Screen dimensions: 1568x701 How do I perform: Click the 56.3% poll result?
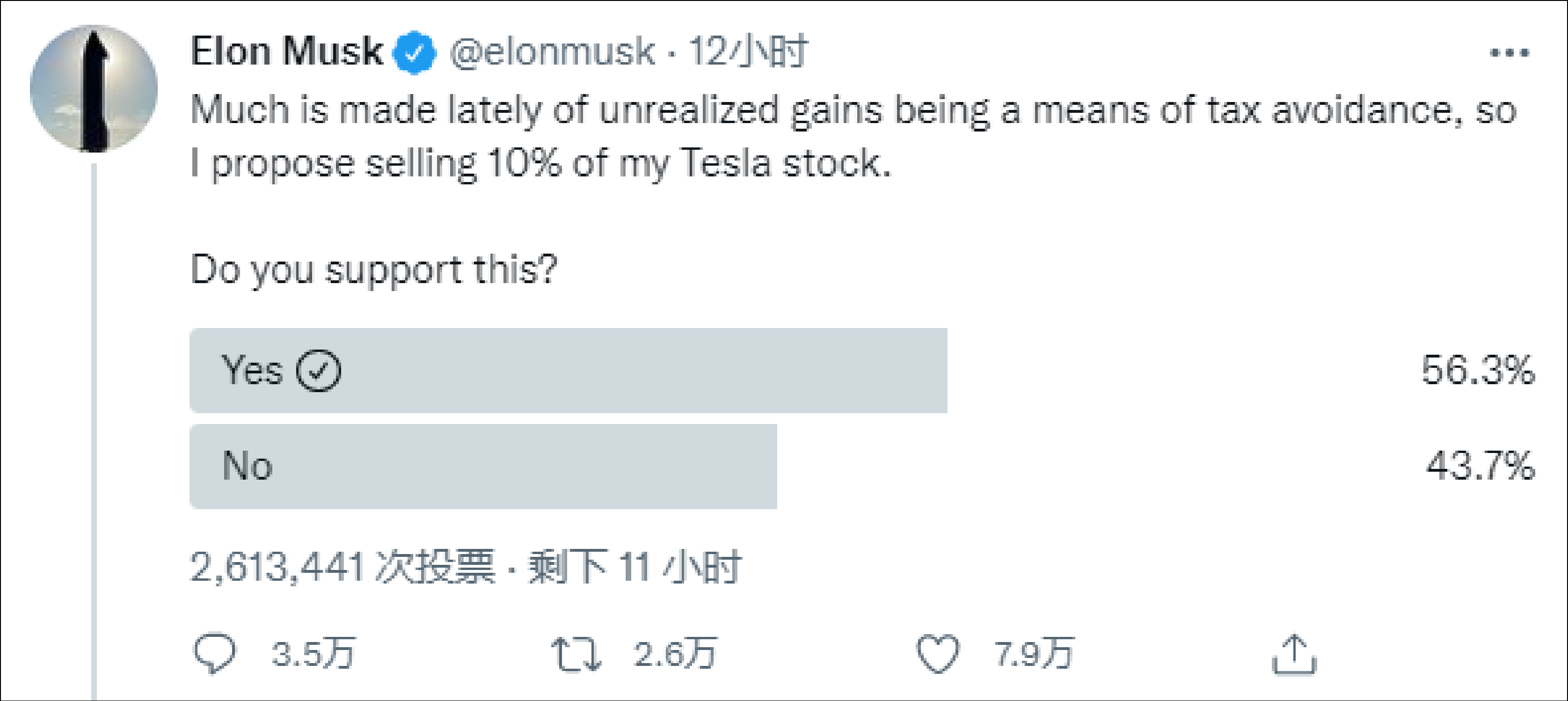click(x=1477, y=370)
